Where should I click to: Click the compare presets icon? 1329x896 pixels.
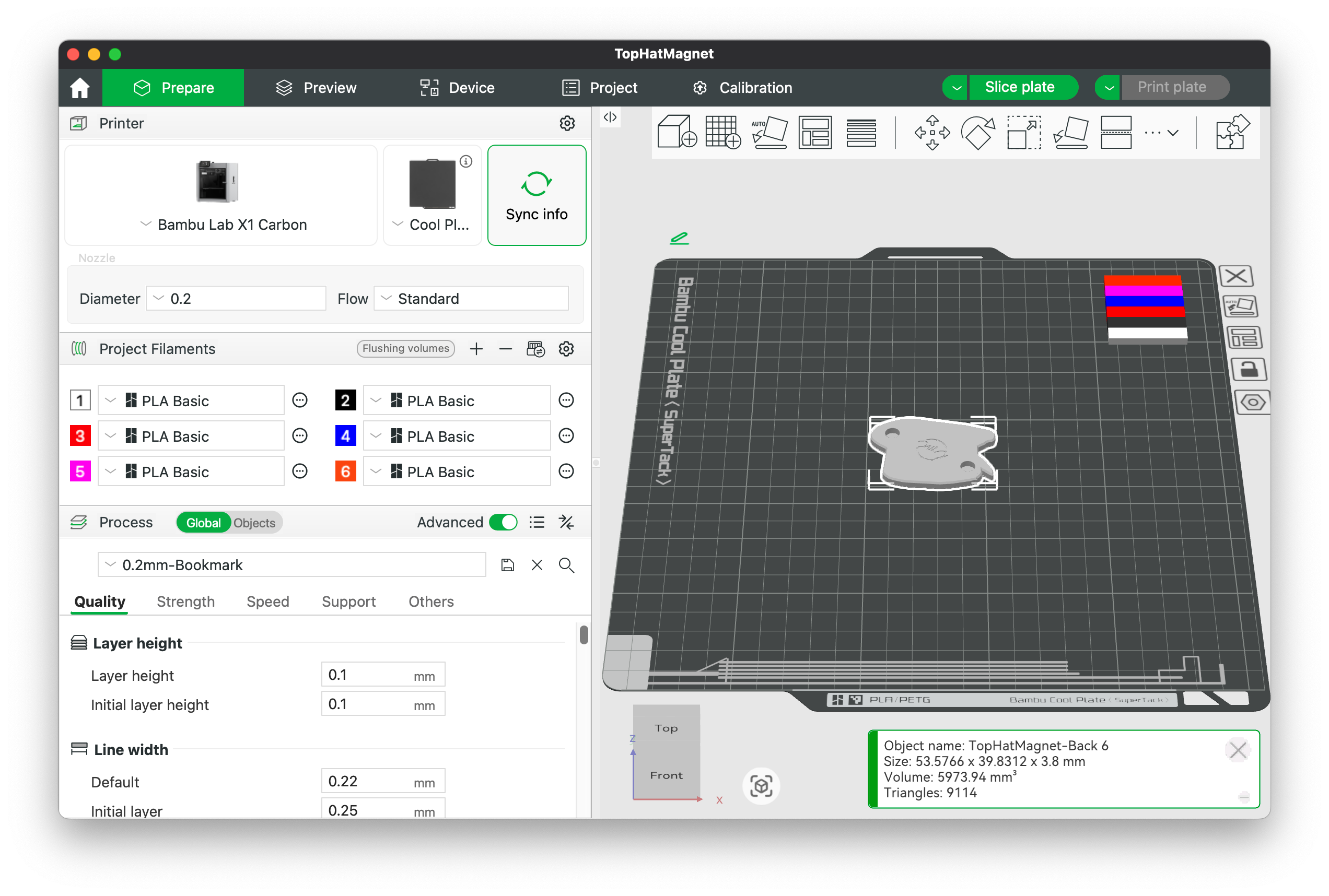tap(566, 522)
